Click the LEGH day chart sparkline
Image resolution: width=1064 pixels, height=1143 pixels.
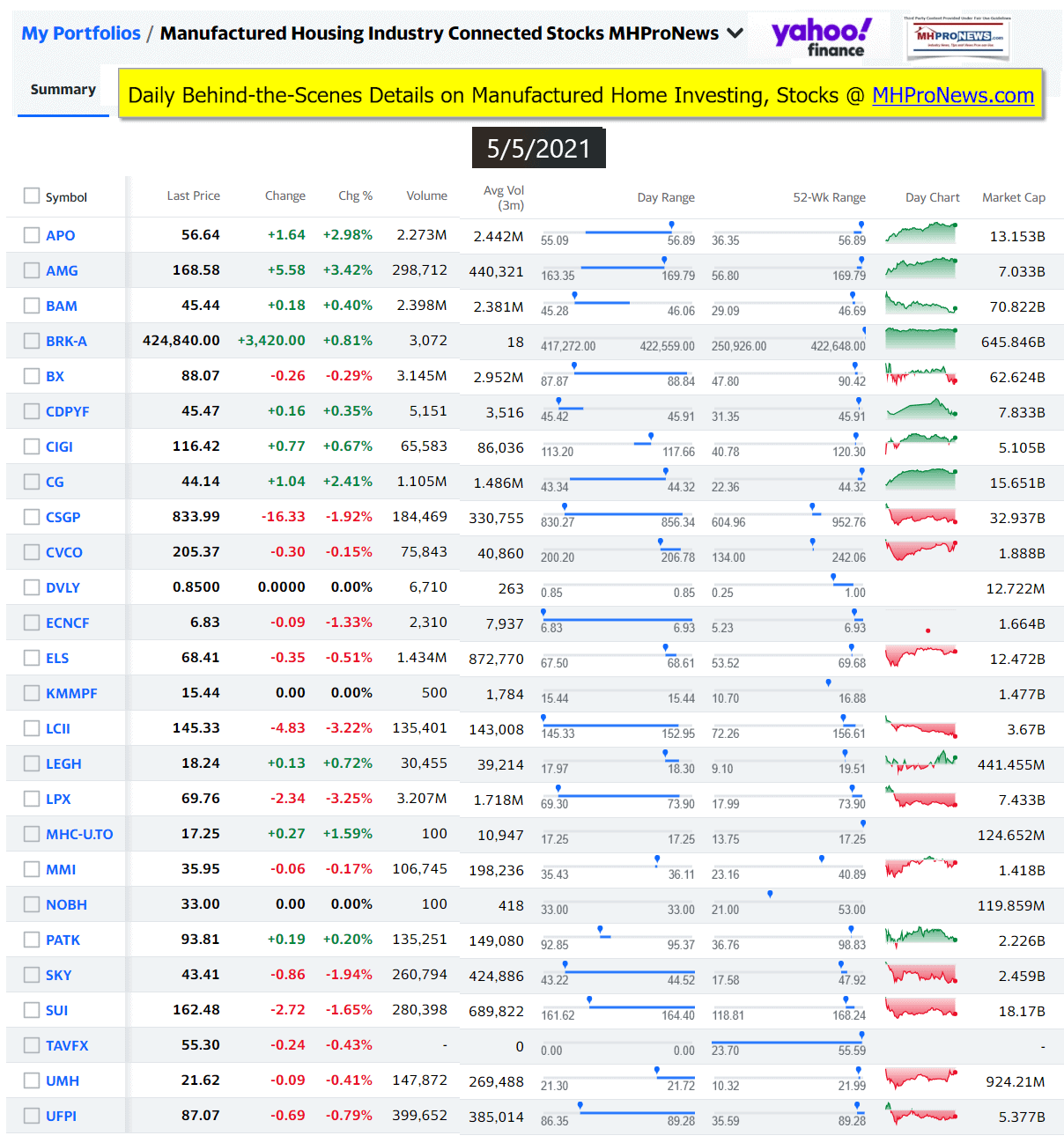920,762
